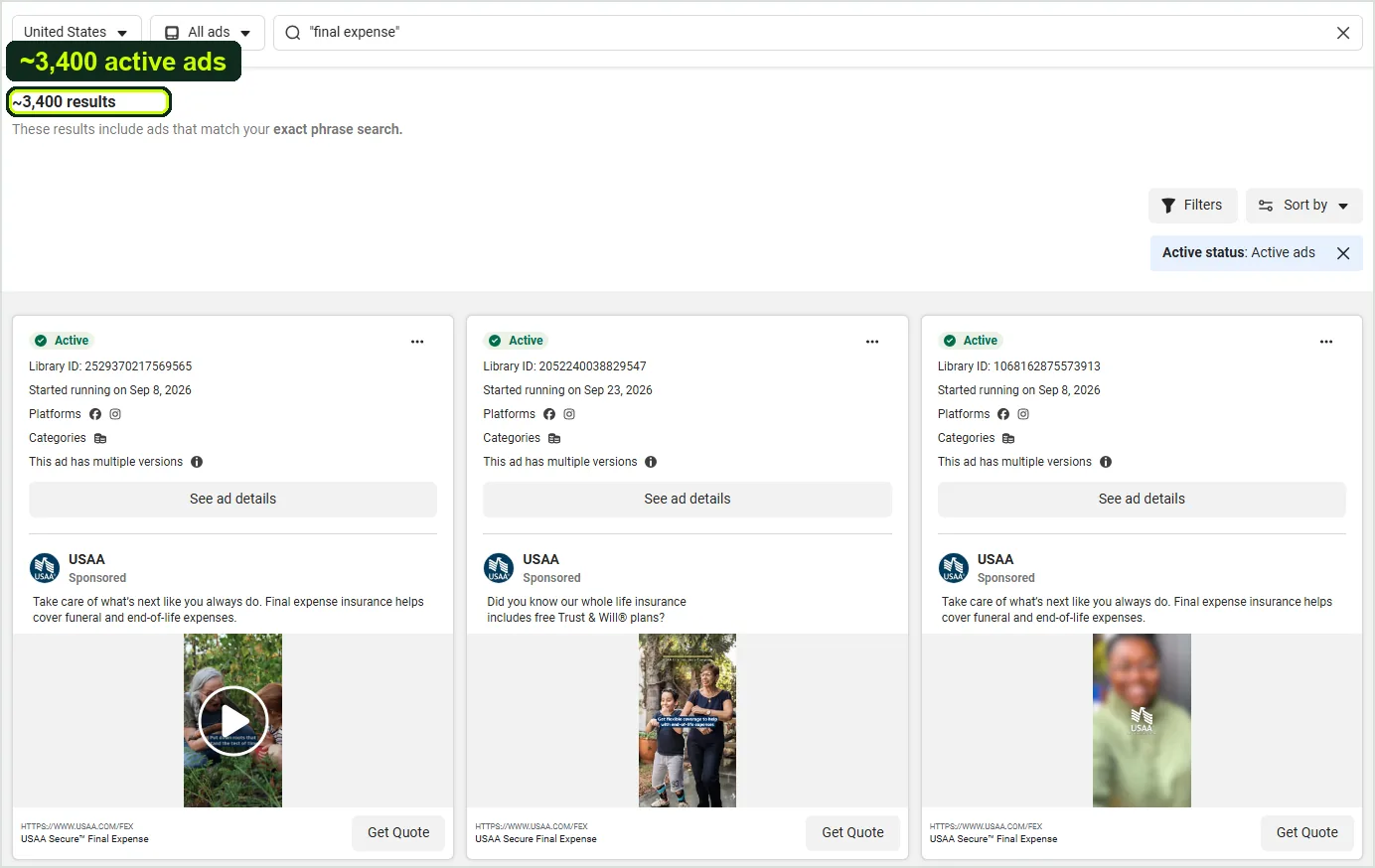1375x868 pixels.
Task: Open the blurred USAA thumbnail of ad 1068162875573913
Action: tap(1142, 721)
